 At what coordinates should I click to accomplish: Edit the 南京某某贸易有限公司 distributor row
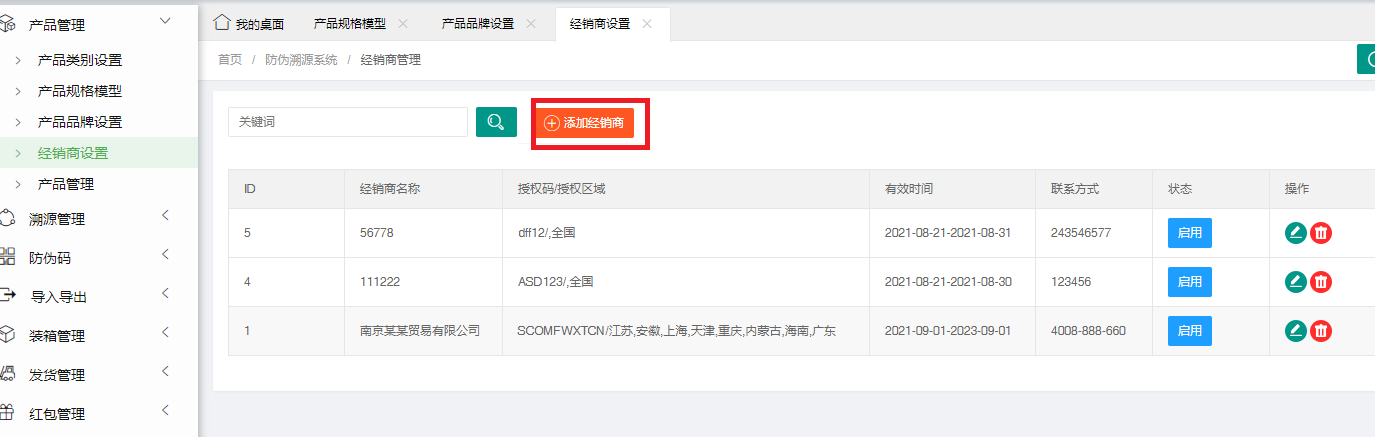click(x=1296, y=331)
